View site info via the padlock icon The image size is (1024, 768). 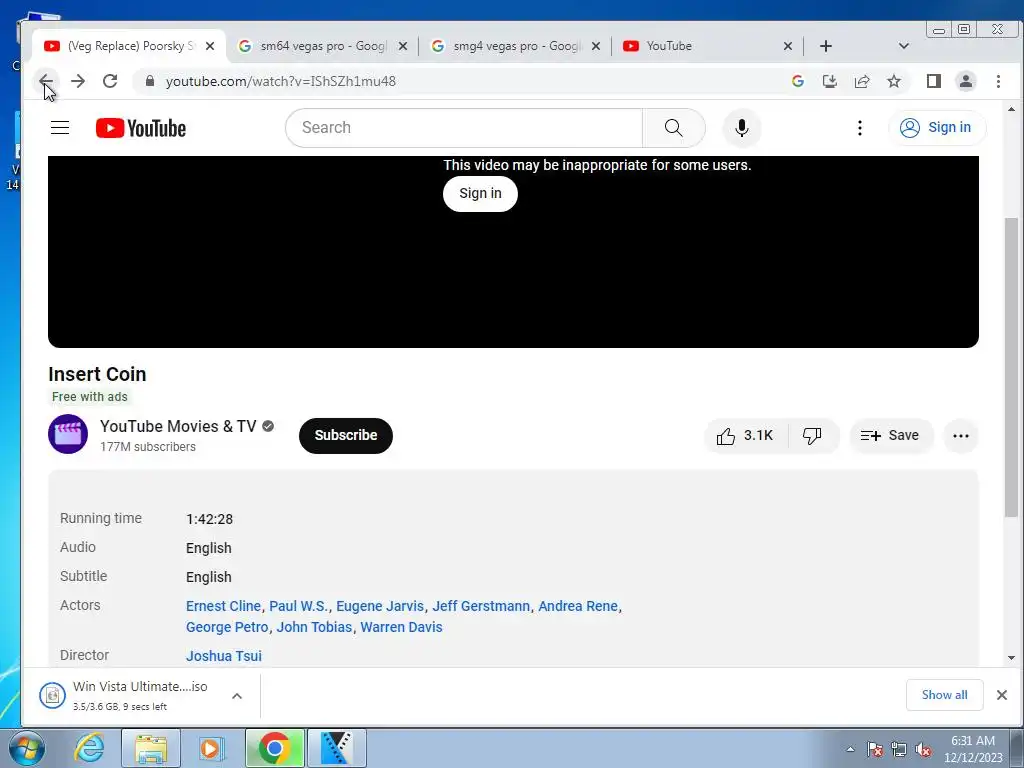point(150,81)
